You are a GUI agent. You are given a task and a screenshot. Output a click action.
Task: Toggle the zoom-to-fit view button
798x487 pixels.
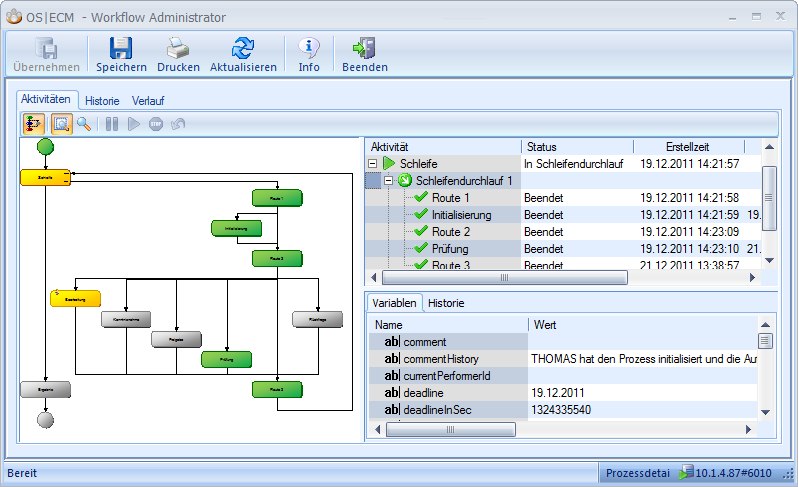click(x=60, y=124)
